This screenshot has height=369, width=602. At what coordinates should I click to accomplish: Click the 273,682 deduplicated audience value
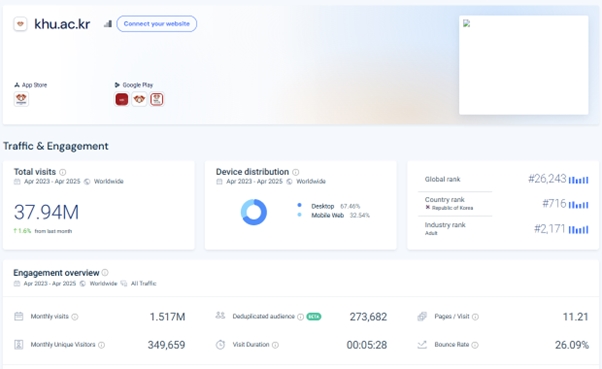coord(368,317)
